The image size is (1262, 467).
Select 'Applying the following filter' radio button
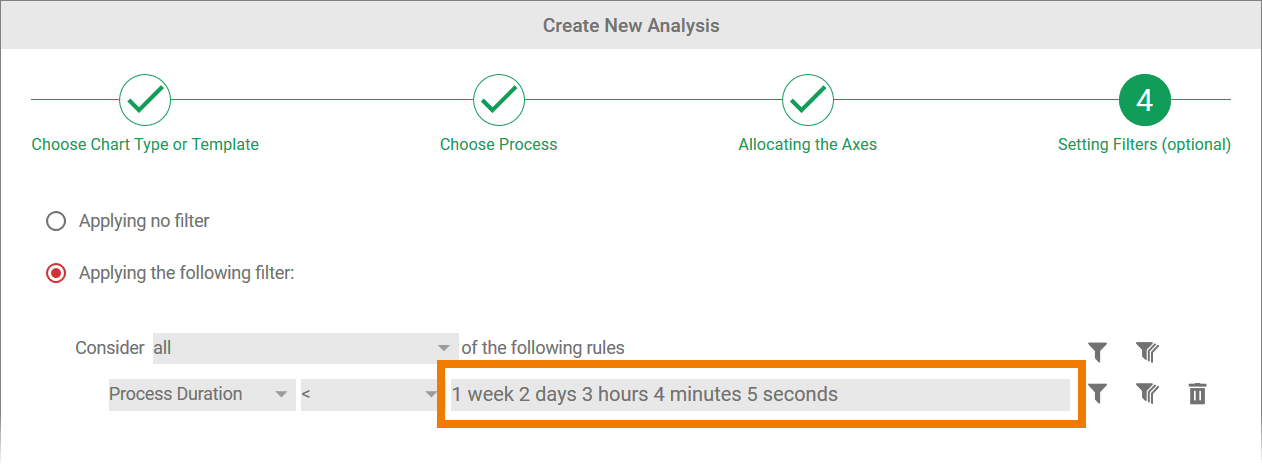(x=56, y=273)
